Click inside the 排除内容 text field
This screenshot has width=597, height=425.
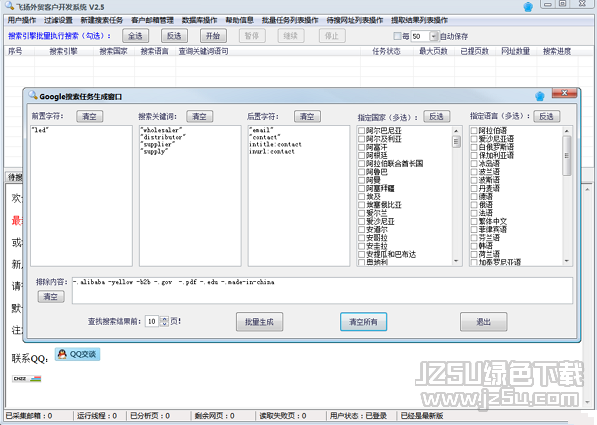(322, 291)
